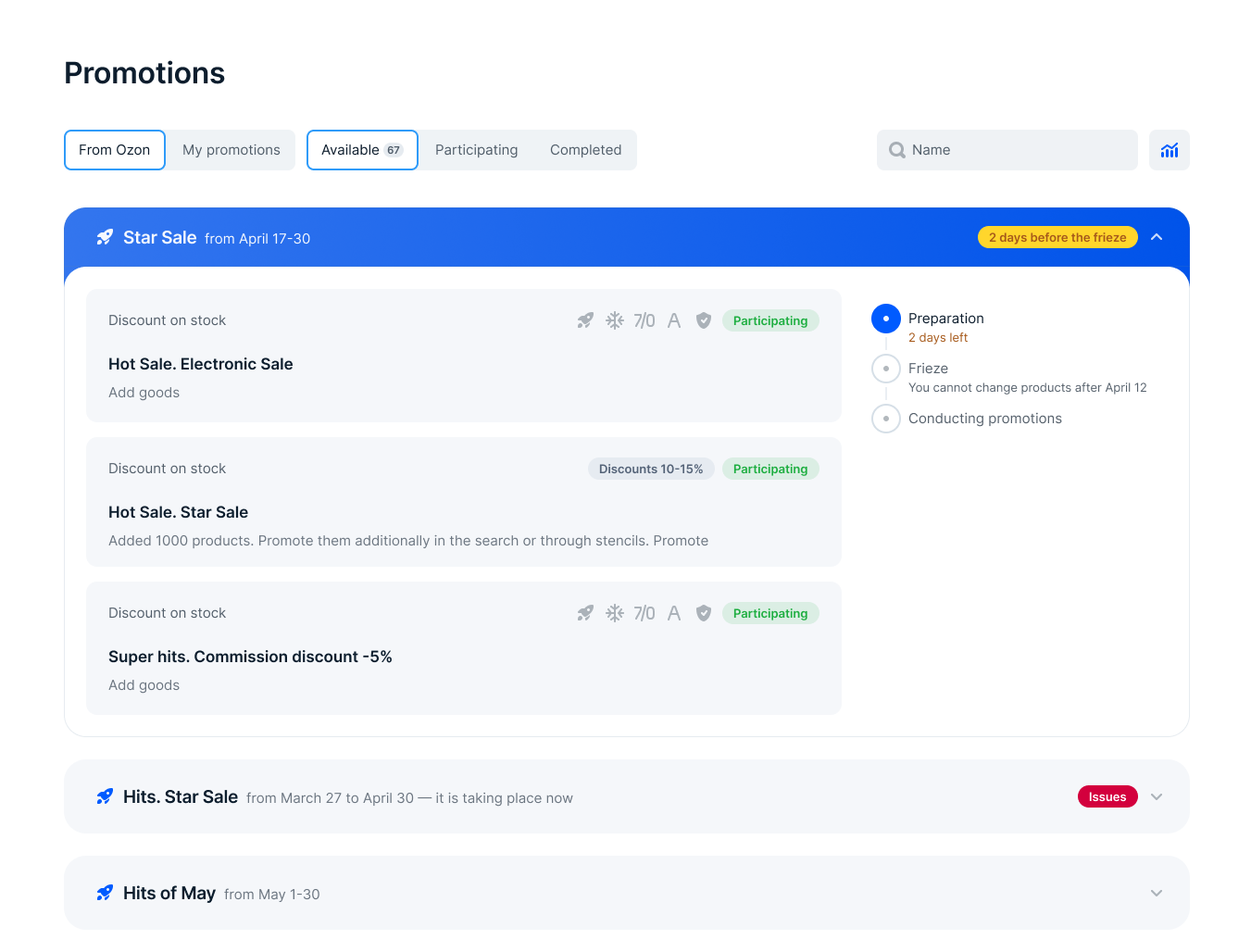Collapse the Star Sale section
Viewport: 1251px width, 952px height.
click(1157, 237)
